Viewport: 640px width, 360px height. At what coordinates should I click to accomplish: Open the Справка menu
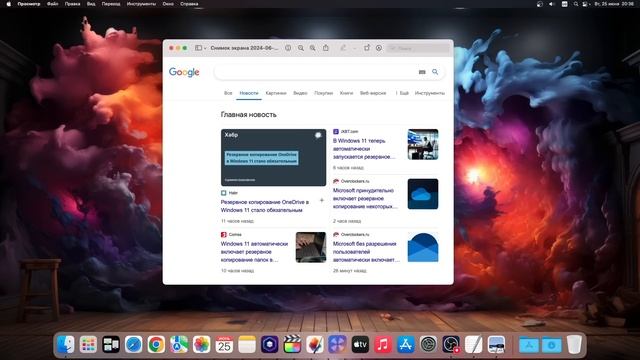(189, 4)
